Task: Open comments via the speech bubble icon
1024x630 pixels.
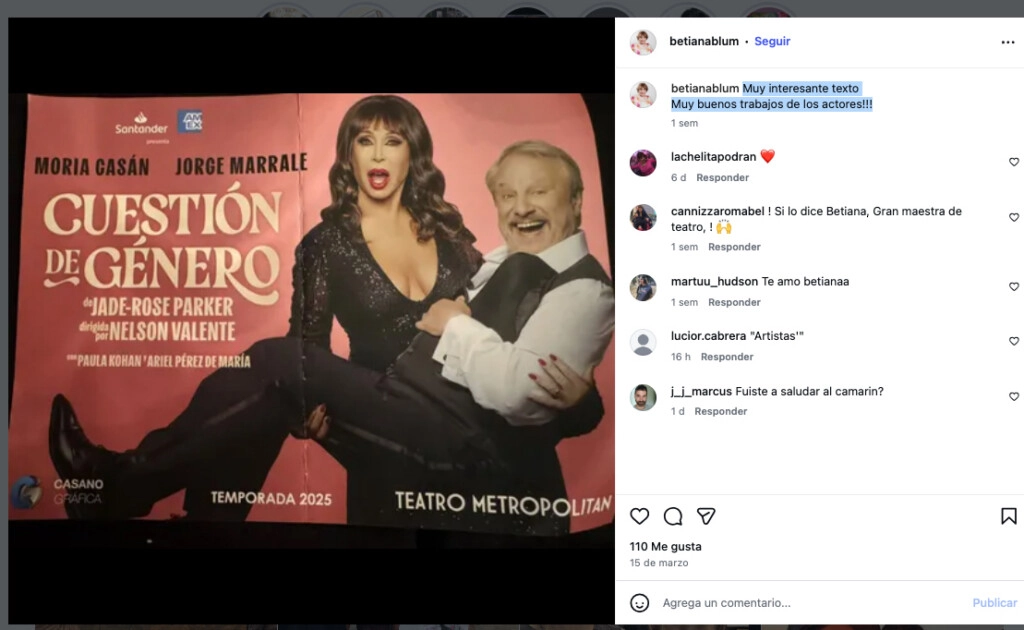Action: click(673, 516)
